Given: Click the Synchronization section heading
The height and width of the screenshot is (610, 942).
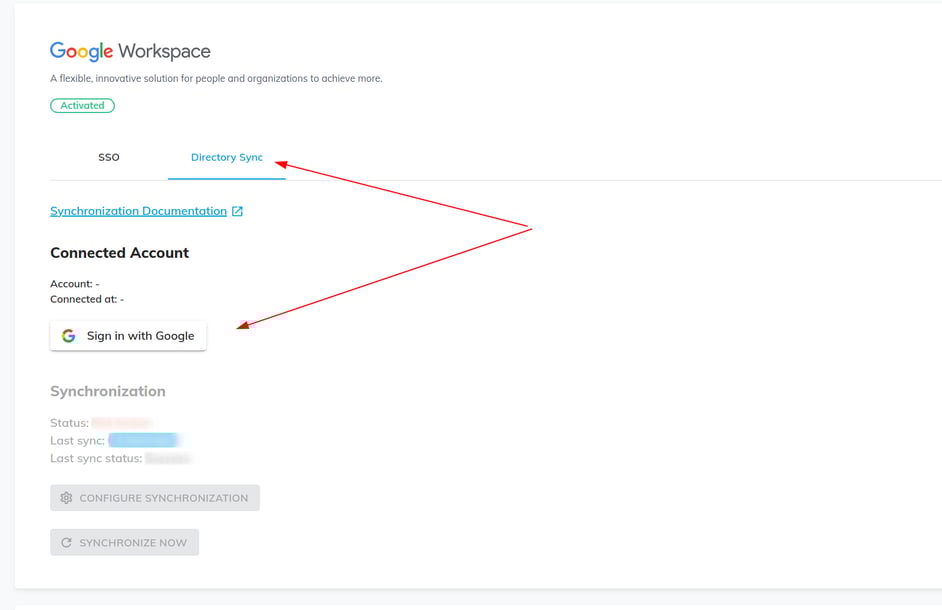Looking at the screenshot, I should [108, 391].
